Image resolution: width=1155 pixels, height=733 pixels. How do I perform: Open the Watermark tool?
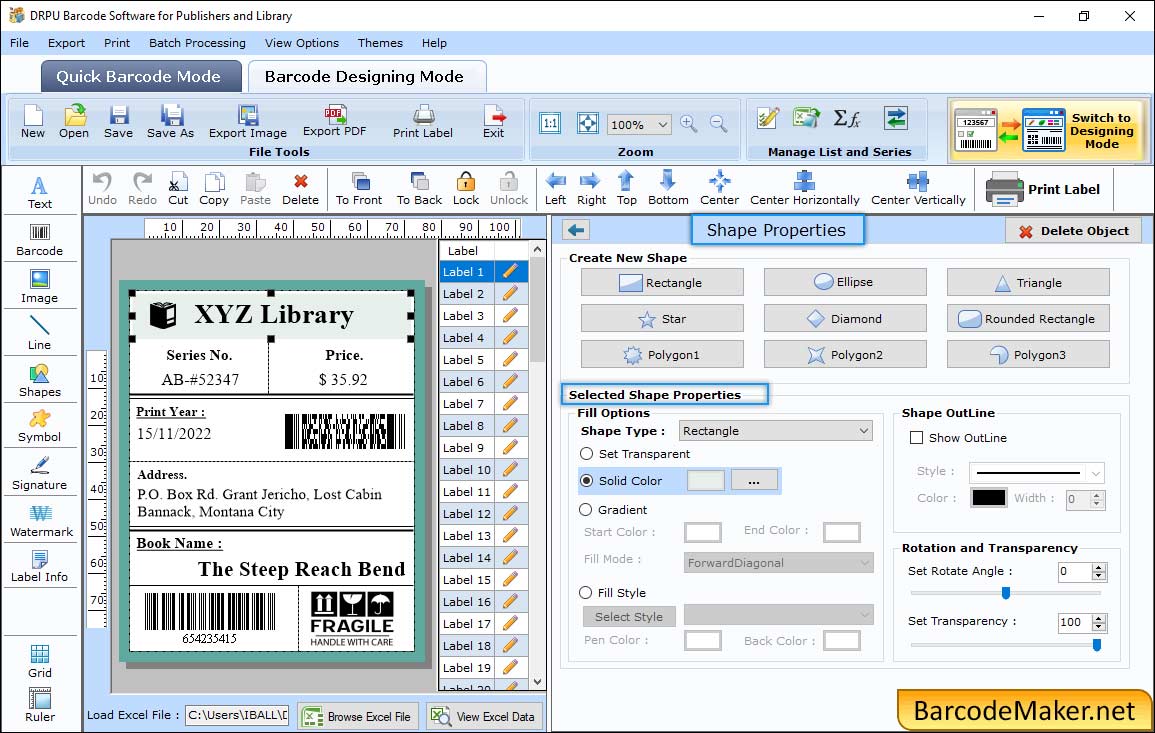click(41, 521)
